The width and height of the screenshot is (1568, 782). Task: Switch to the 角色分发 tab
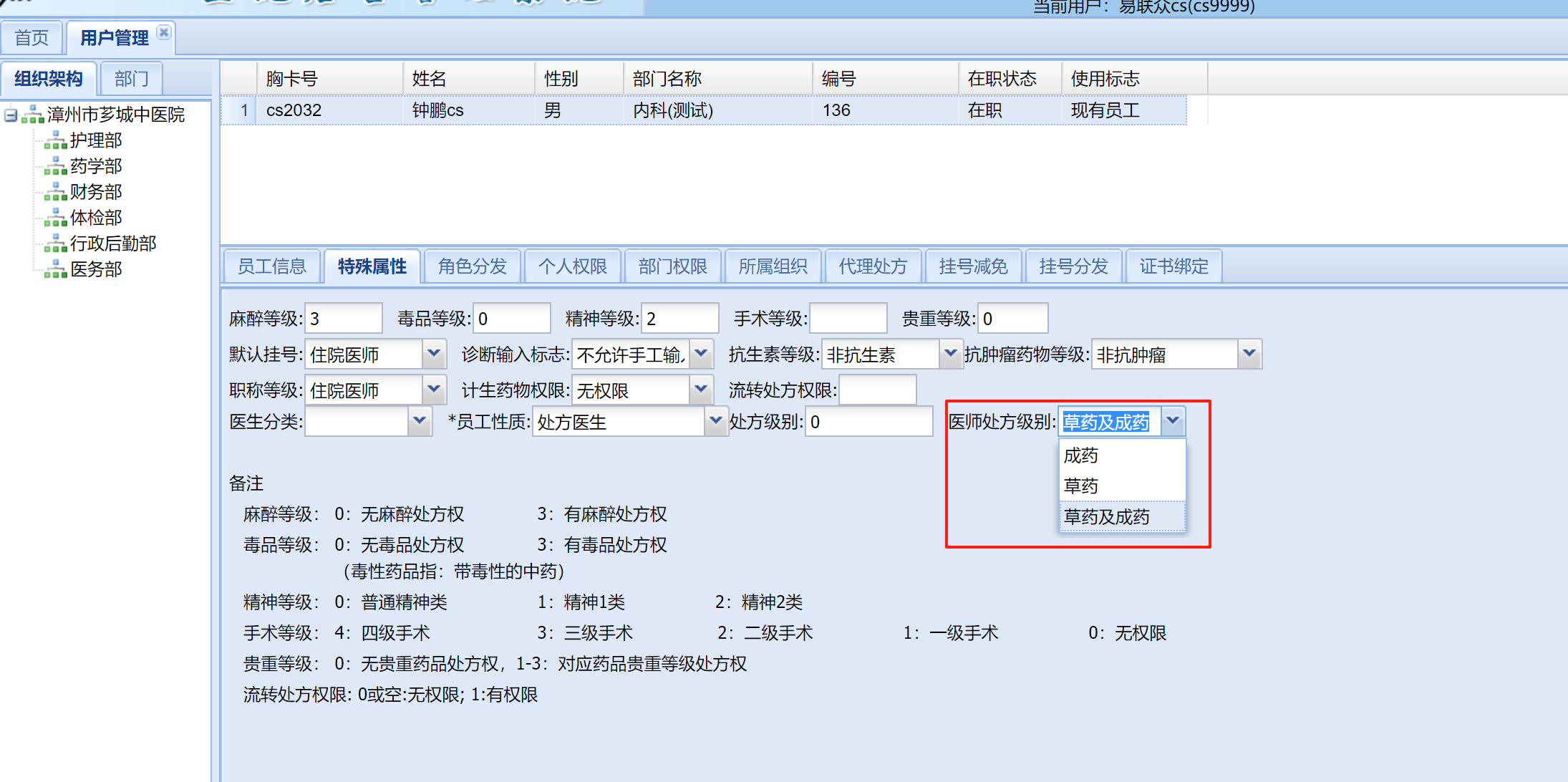click(x=472, y=266)
